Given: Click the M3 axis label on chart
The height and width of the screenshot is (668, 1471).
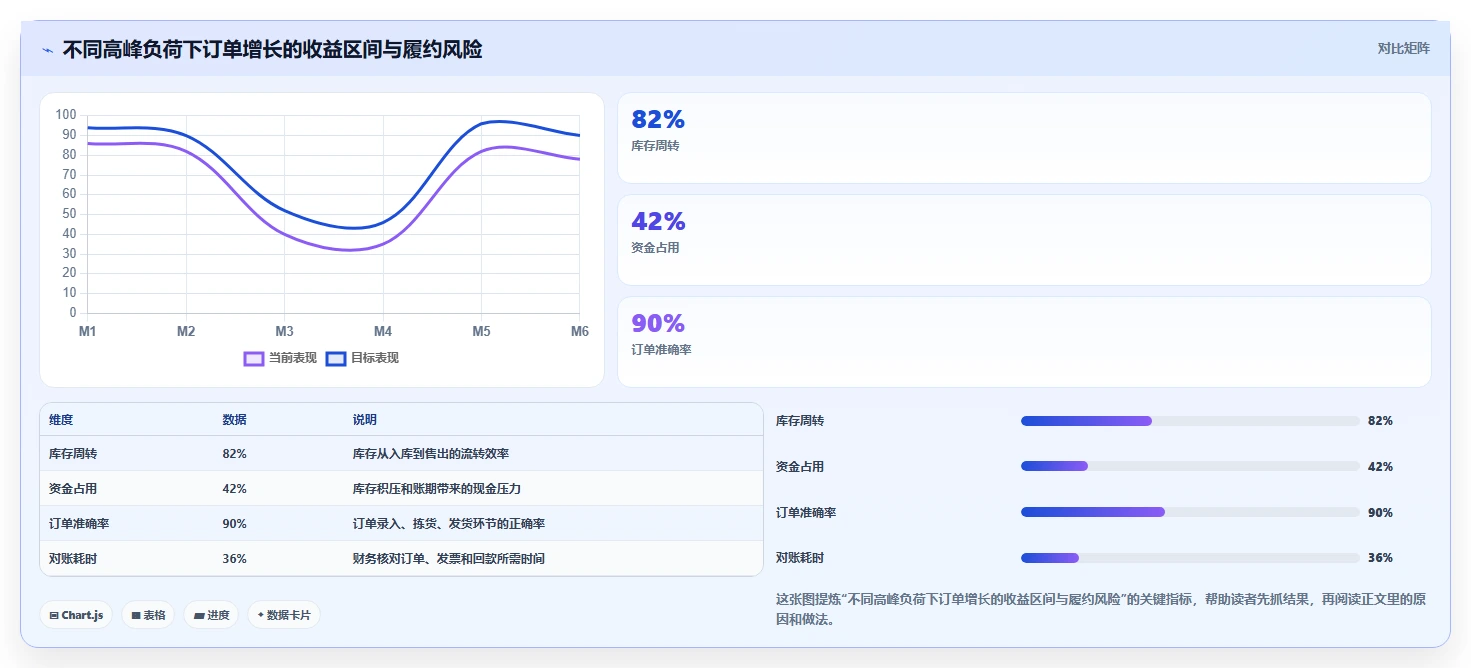Looking at the screenshot, I should click(284, 331).
